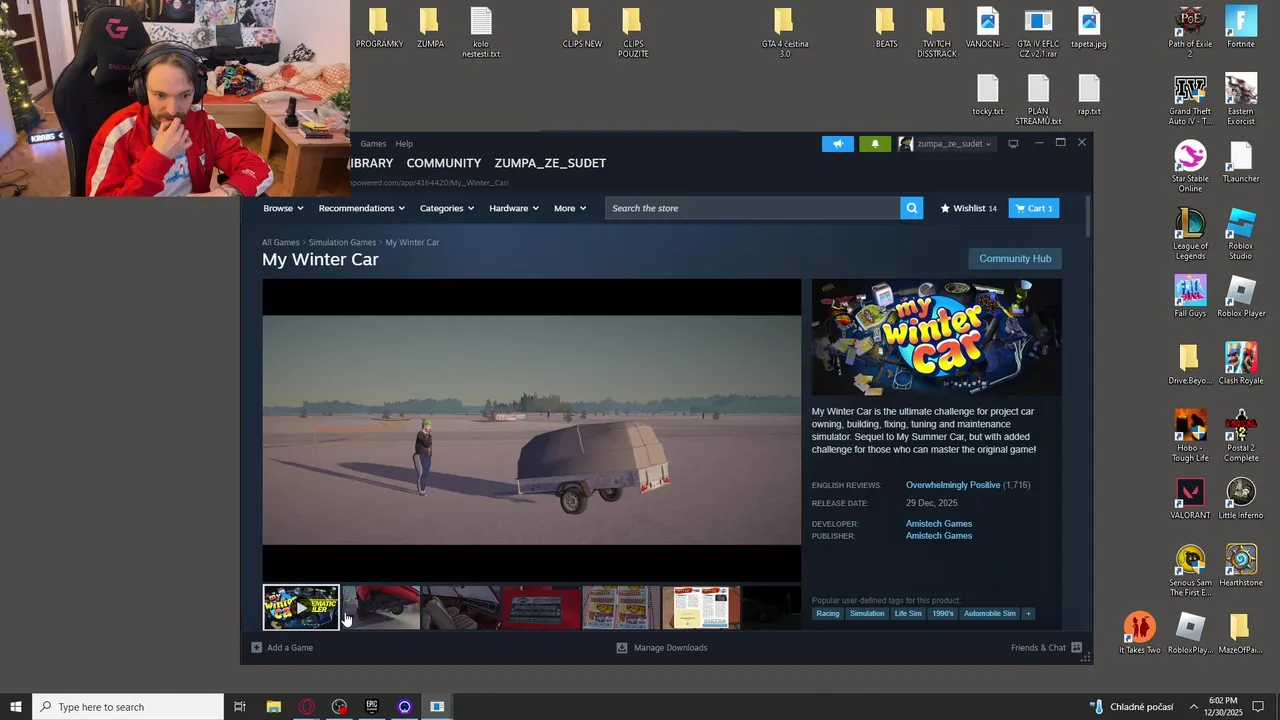The height and width of the screenshot is (720, 1280).
Task: Open League of Legends desktop icon
Action: coord(1190,234)
